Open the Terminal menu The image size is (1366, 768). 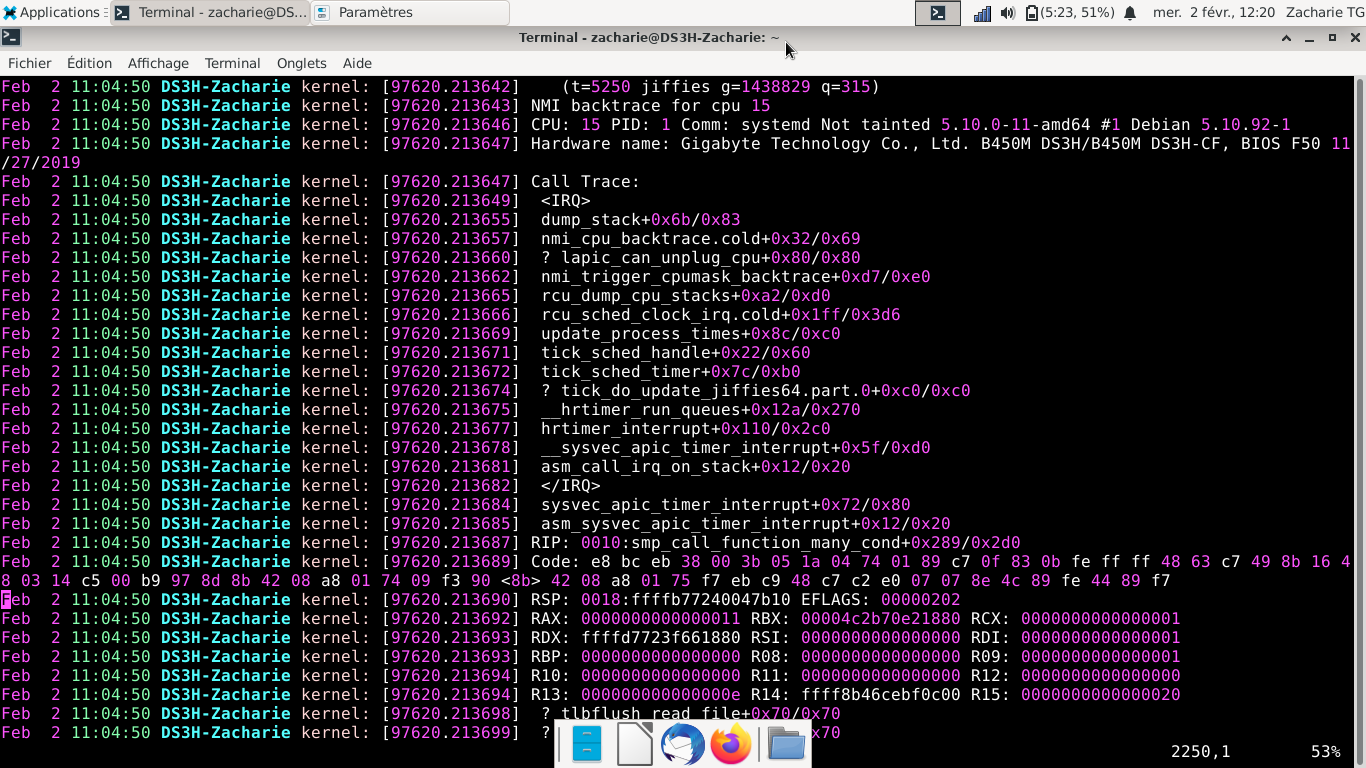(232, 63)
